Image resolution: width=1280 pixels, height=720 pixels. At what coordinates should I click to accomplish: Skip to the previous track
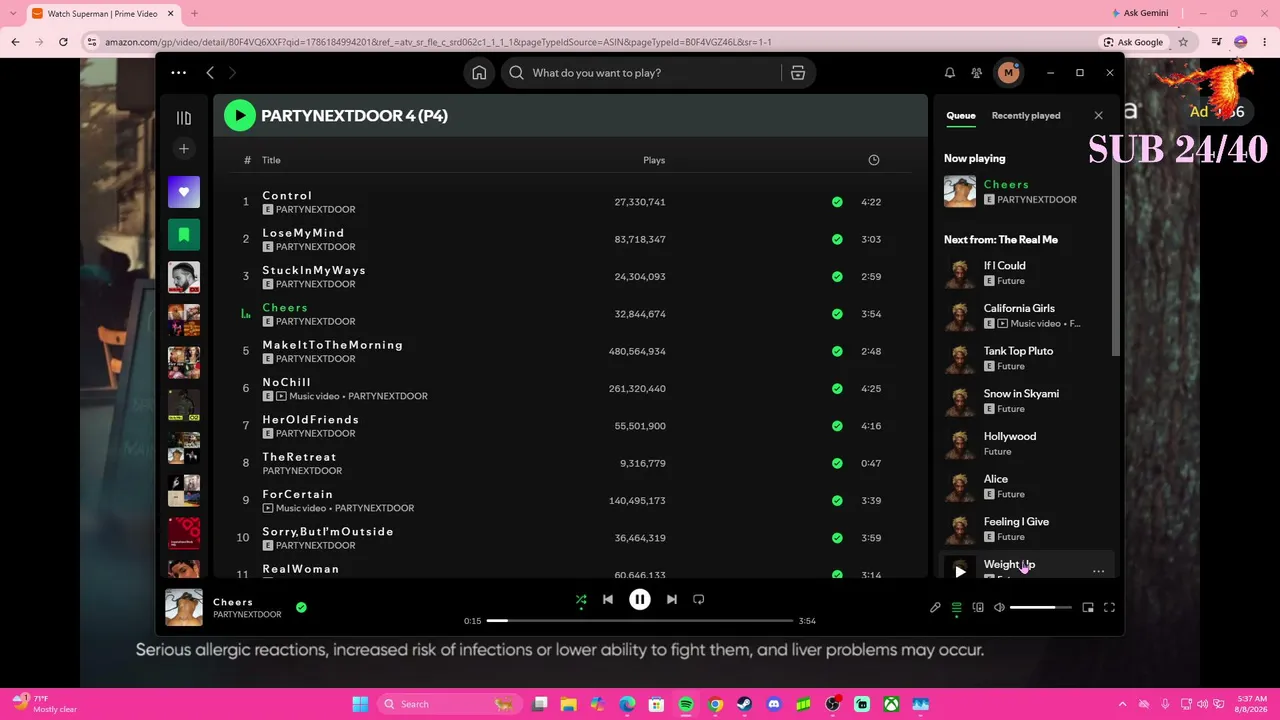pyautogui.click(x=608, y=599)
